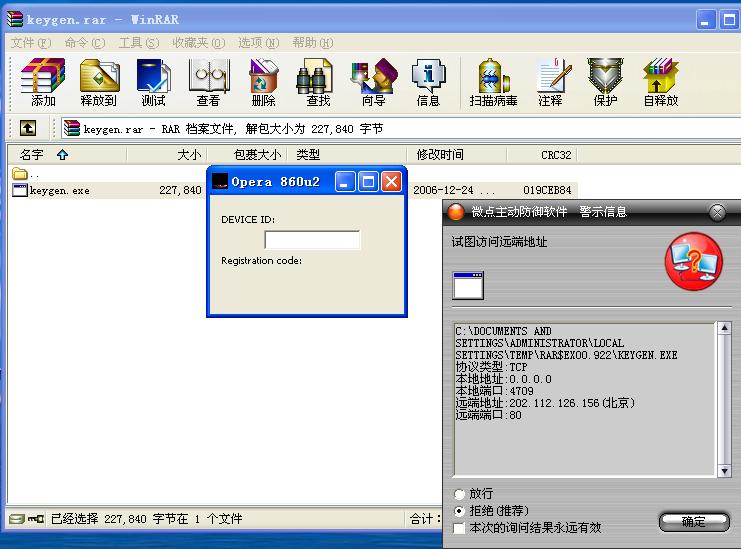The image size is (741, 549).
Task: Select the 拒绝(推荐) radio button
Action: (460, 511)
